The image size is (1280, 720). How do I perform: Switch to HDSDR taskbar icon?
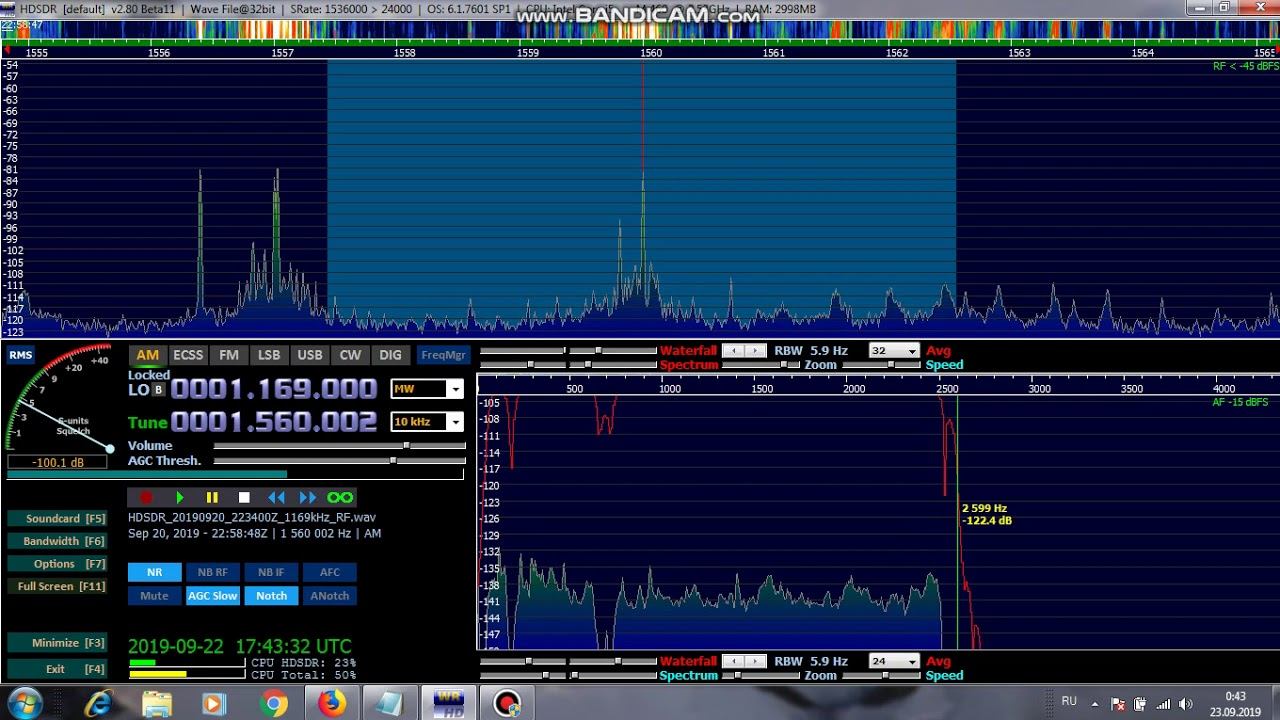(x=447, y=703)
